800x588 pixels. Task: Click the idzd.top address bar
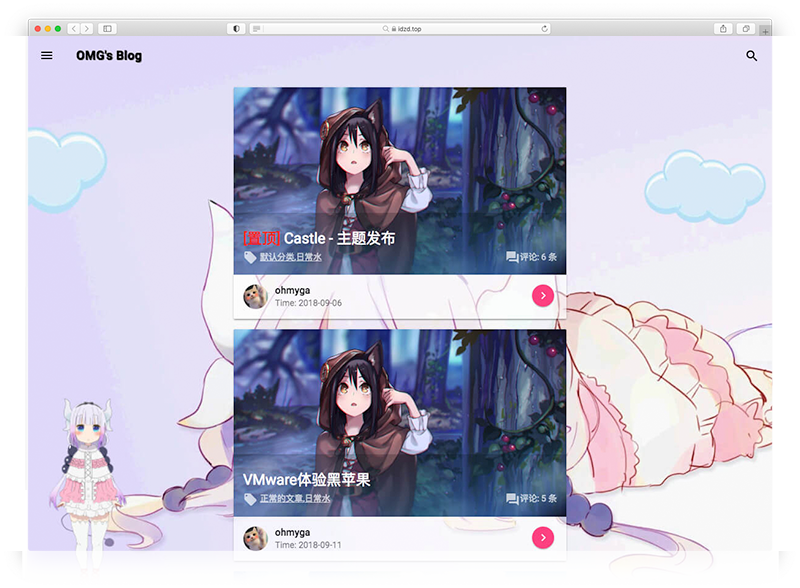click(x=400, y=29)
